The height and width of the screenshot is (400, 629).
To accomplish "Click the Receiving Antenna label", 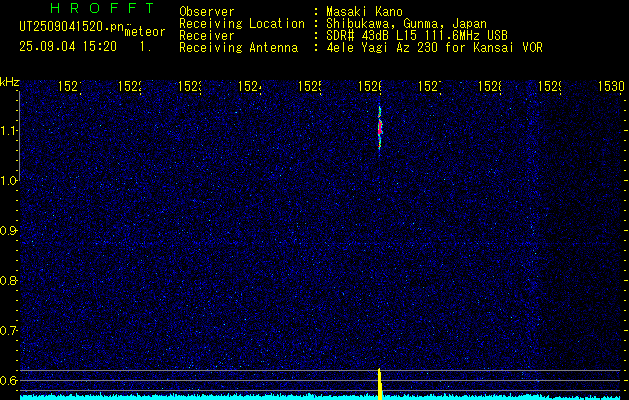I will (x=239, y=48).
